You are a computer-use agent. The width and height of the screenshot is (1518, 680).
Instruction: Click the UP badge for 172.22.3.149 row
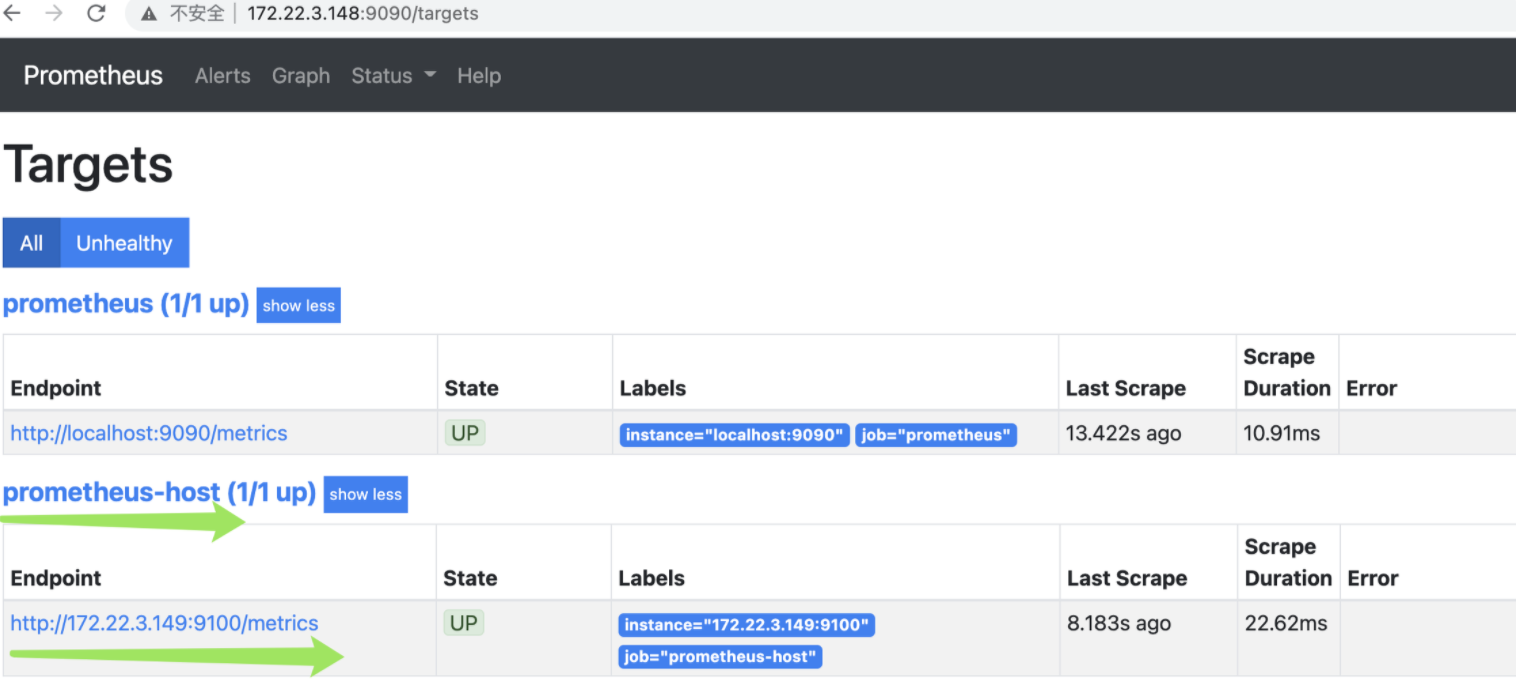coord(464,623)
